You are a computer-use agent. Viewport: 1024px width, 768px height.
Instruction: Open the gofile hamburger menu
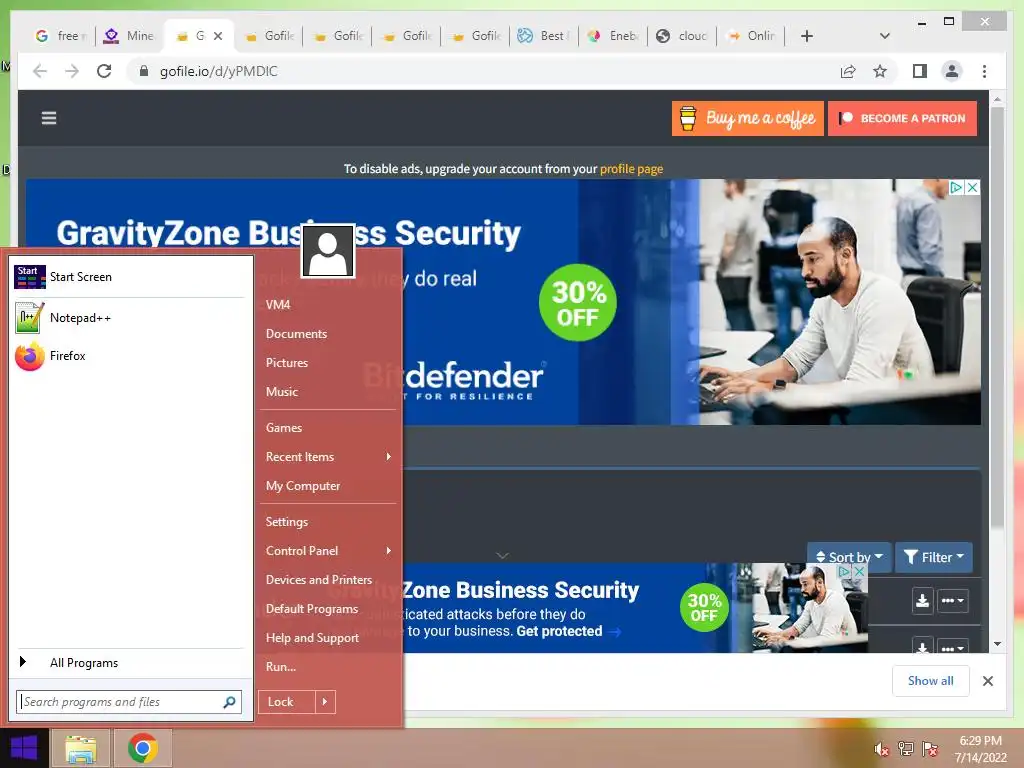click(x=49, y=118)
